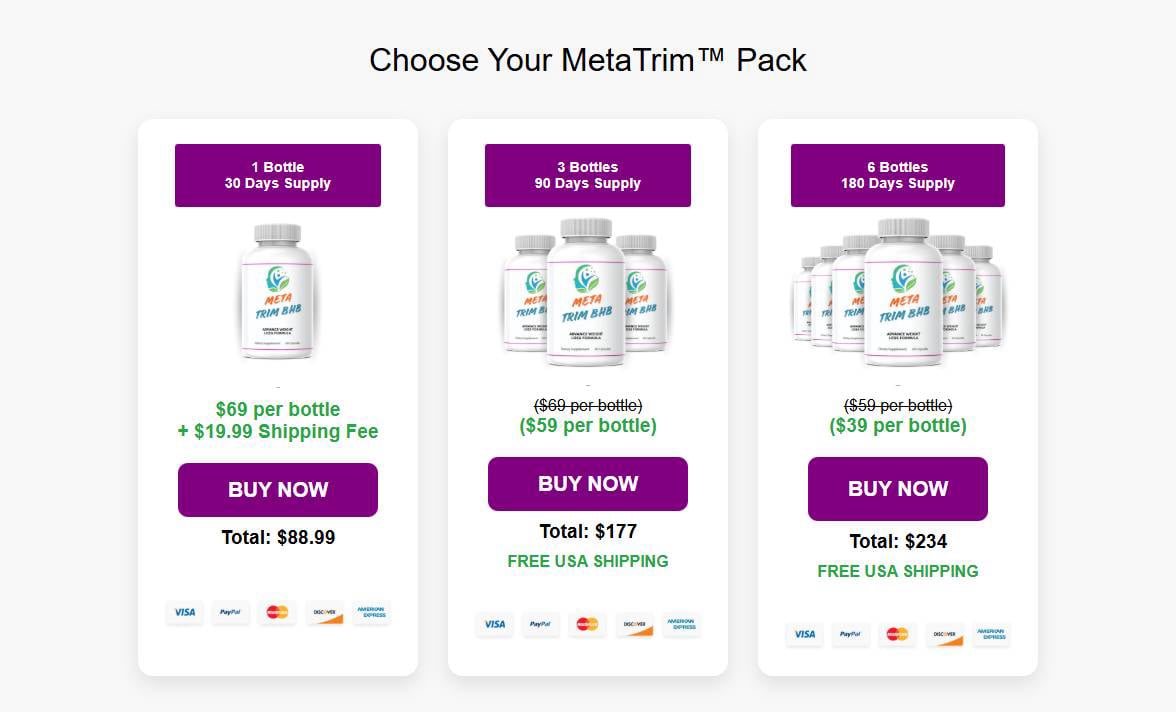Click the American Express icon beneath 6 Bottles
Screen dimensions: 1176x712
click(x=991, y=635)
